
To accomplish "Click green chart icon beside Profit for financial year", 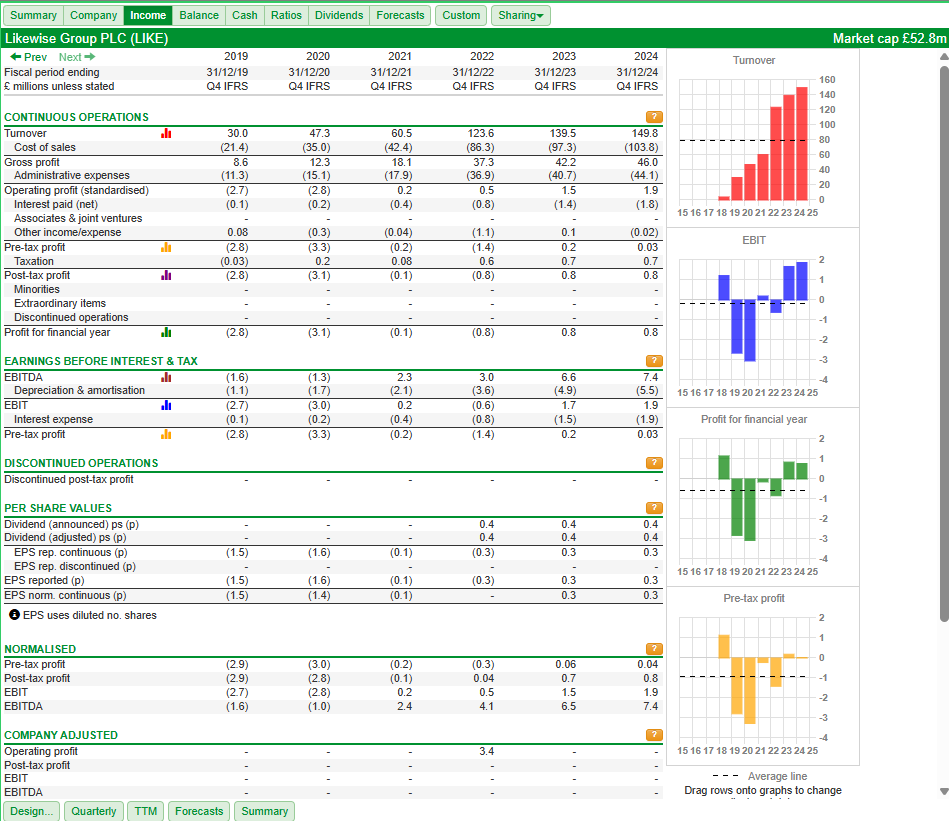I will point(166,332).
